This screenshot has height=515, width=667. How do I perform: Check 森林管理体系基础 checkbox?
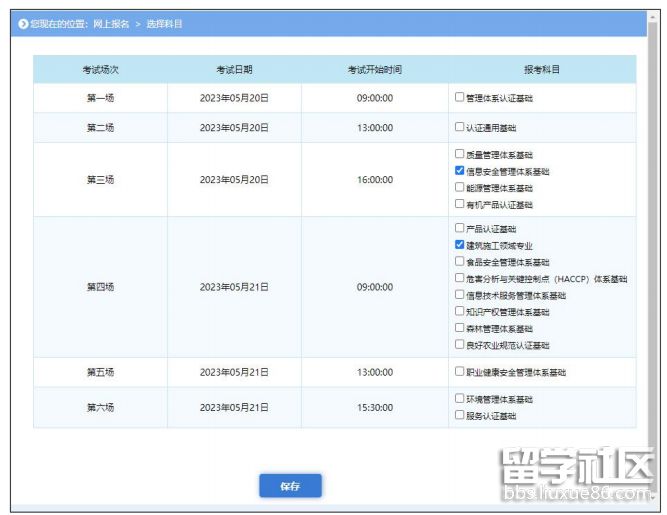tap(460, 328)
